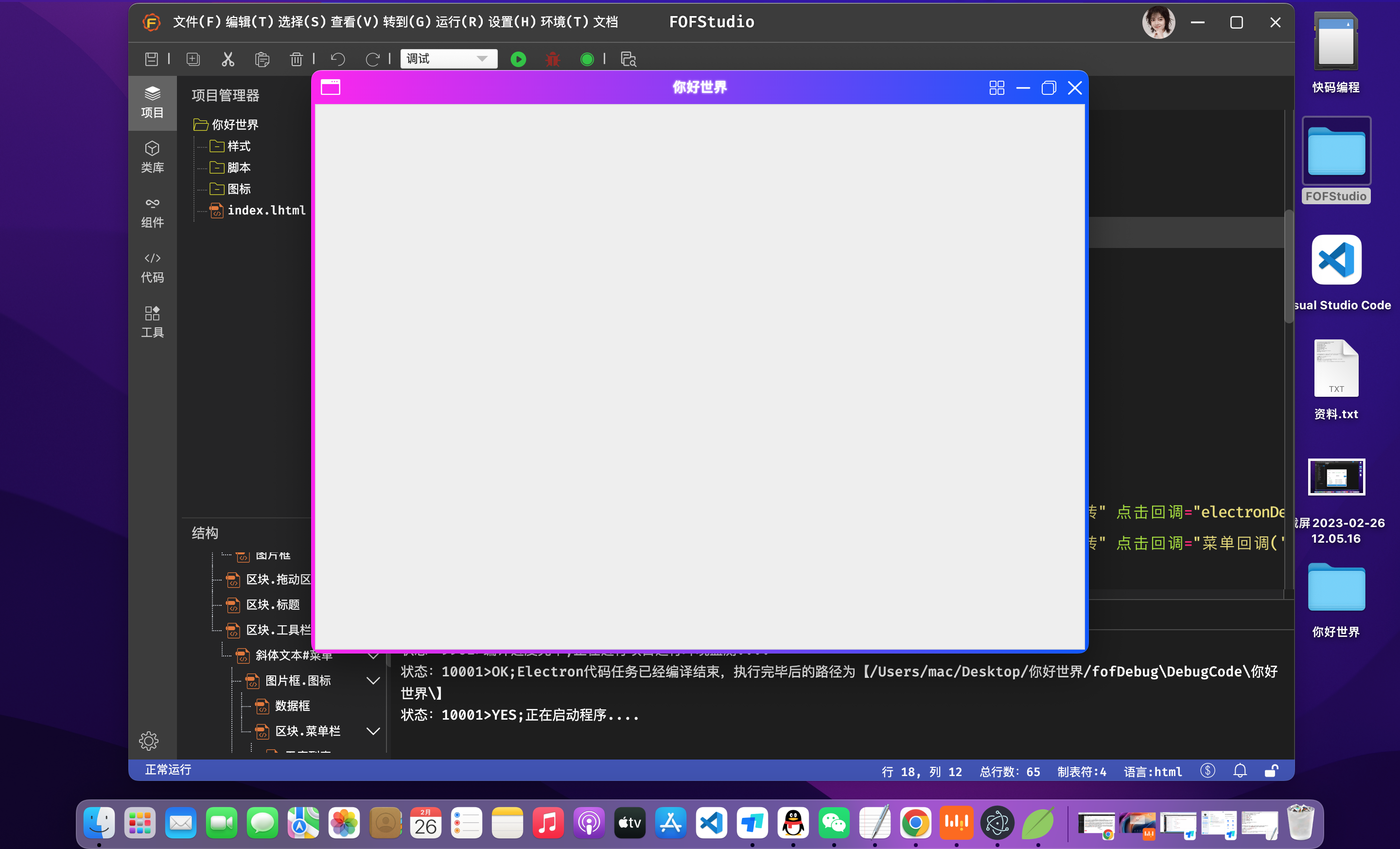Collapse the 你好世界 project root folder
Screen dimensions: 1400x849
(x=200, y=124)
